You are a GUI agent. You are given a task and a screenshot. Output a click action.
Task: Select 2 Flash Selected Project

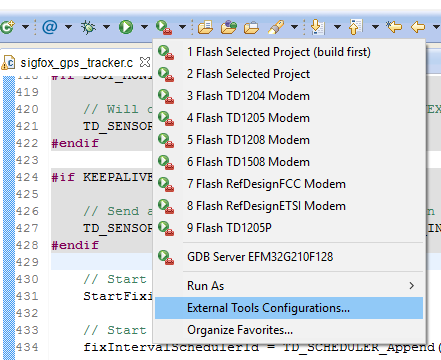click(x=289, y=74)
